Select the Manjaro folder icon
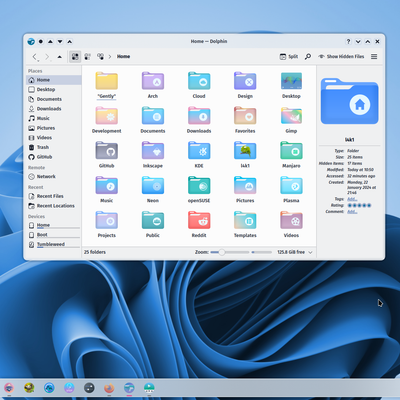 291,150
